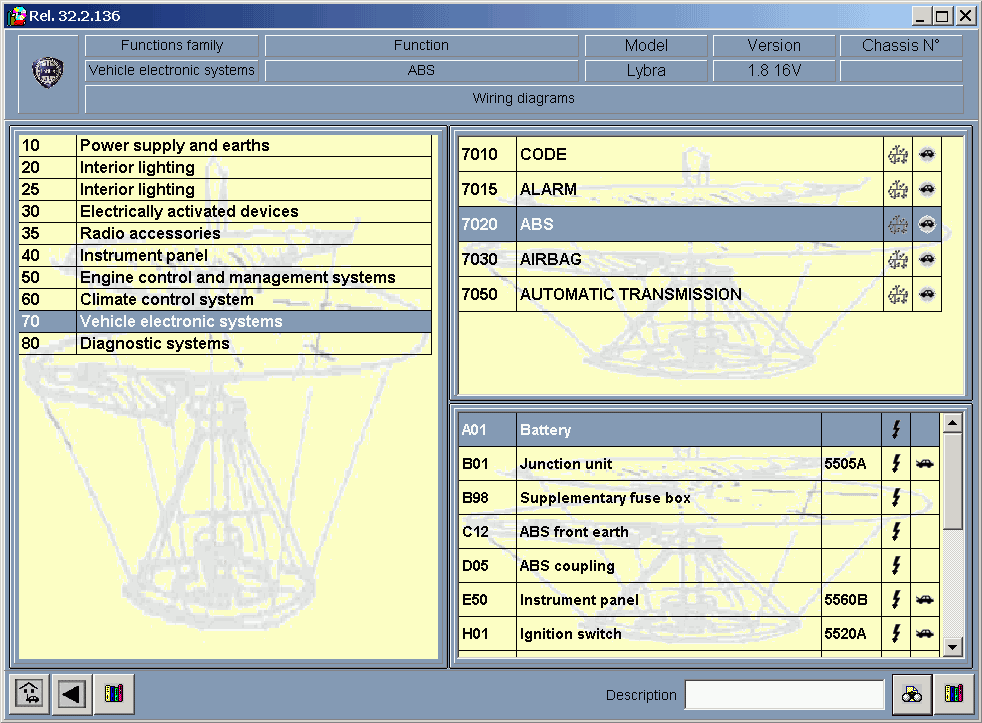The height and width of the screenshot is (723, 982).
Task: Click car icon for Instrument panel E50 row
Action: pyautogui.click(x=925, y=600)
